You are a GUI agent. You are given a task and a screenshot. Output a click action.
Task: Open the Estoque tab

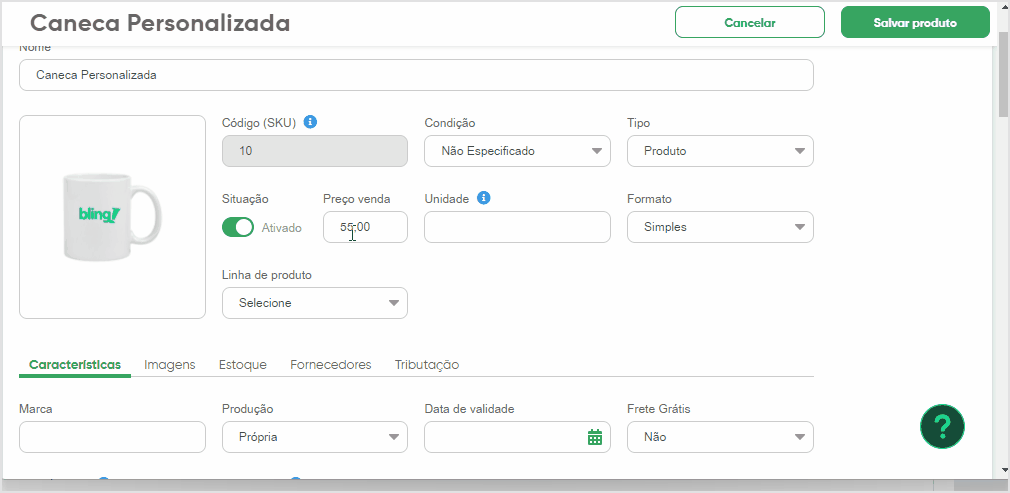pyautogui.click(x=243, y=365)
